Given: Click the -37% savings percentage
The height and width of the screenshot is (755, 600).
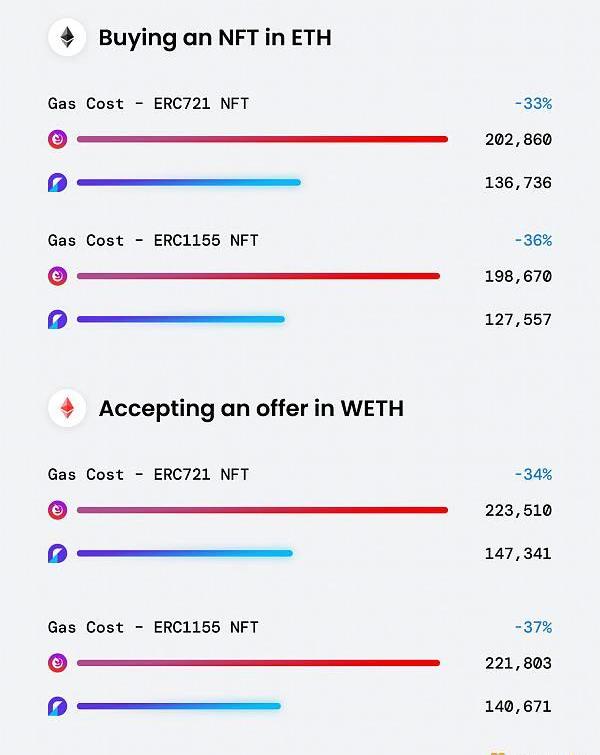Looking at the screenshot, I should click(532, 627).
